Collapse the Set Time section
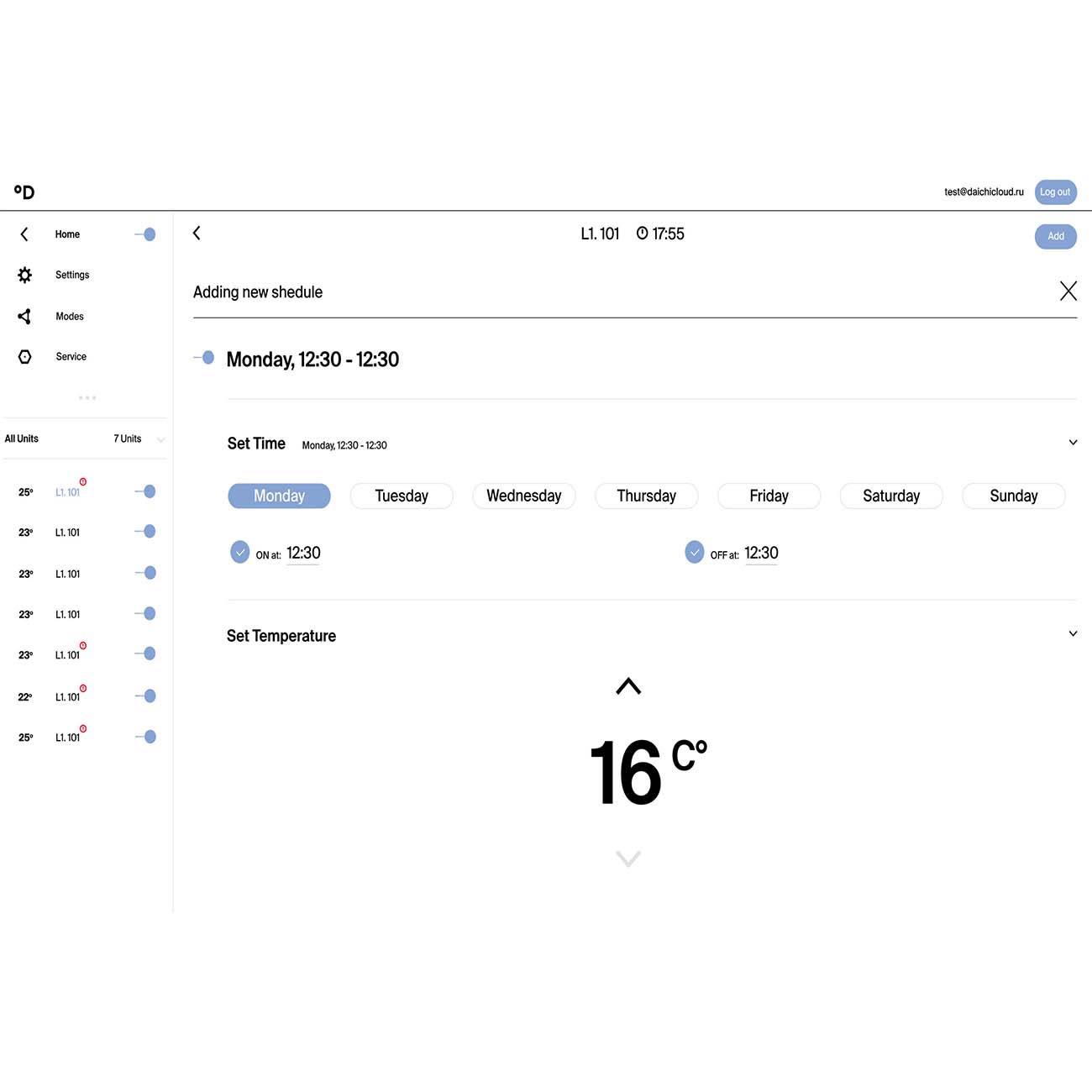The image size is (1092, 1092). pos(1073,443)
